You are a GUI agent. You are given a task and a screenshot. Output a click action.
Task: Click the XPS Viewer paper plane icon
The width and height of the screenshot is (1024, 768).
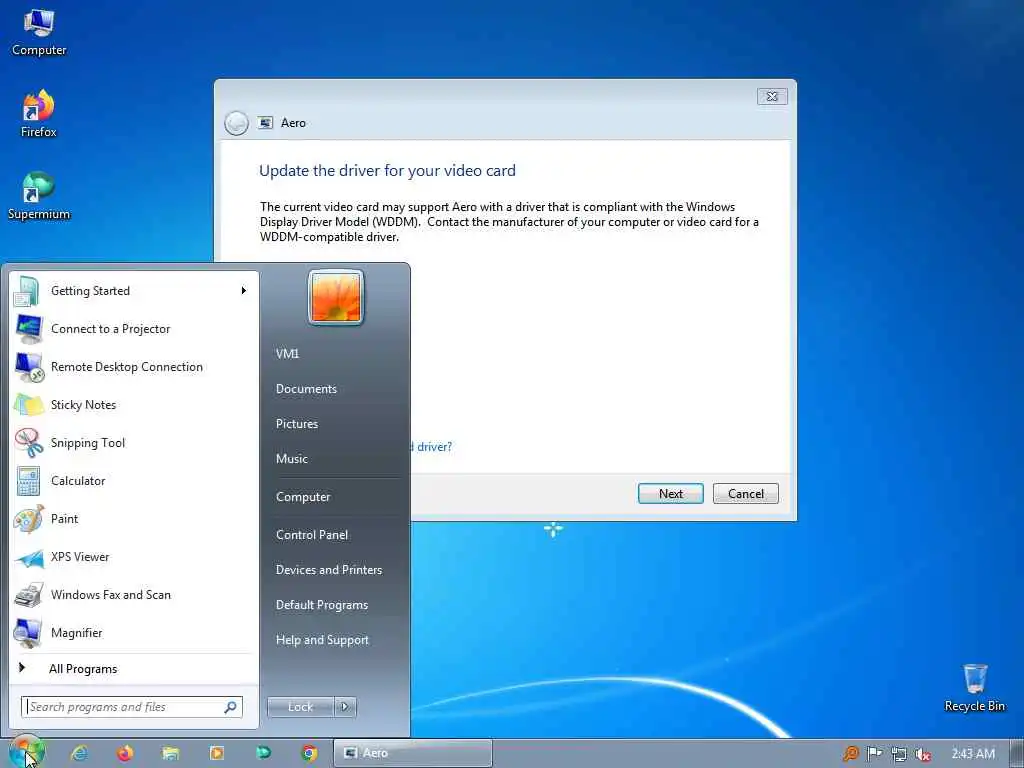pos(29,557)
